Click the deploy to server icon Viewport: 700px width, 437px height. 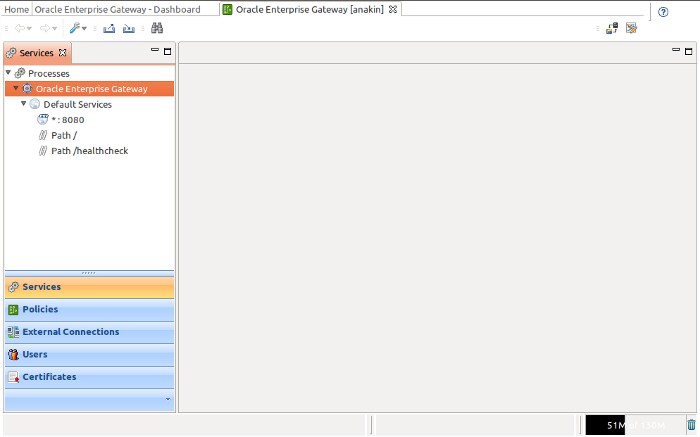coord(612,28)
